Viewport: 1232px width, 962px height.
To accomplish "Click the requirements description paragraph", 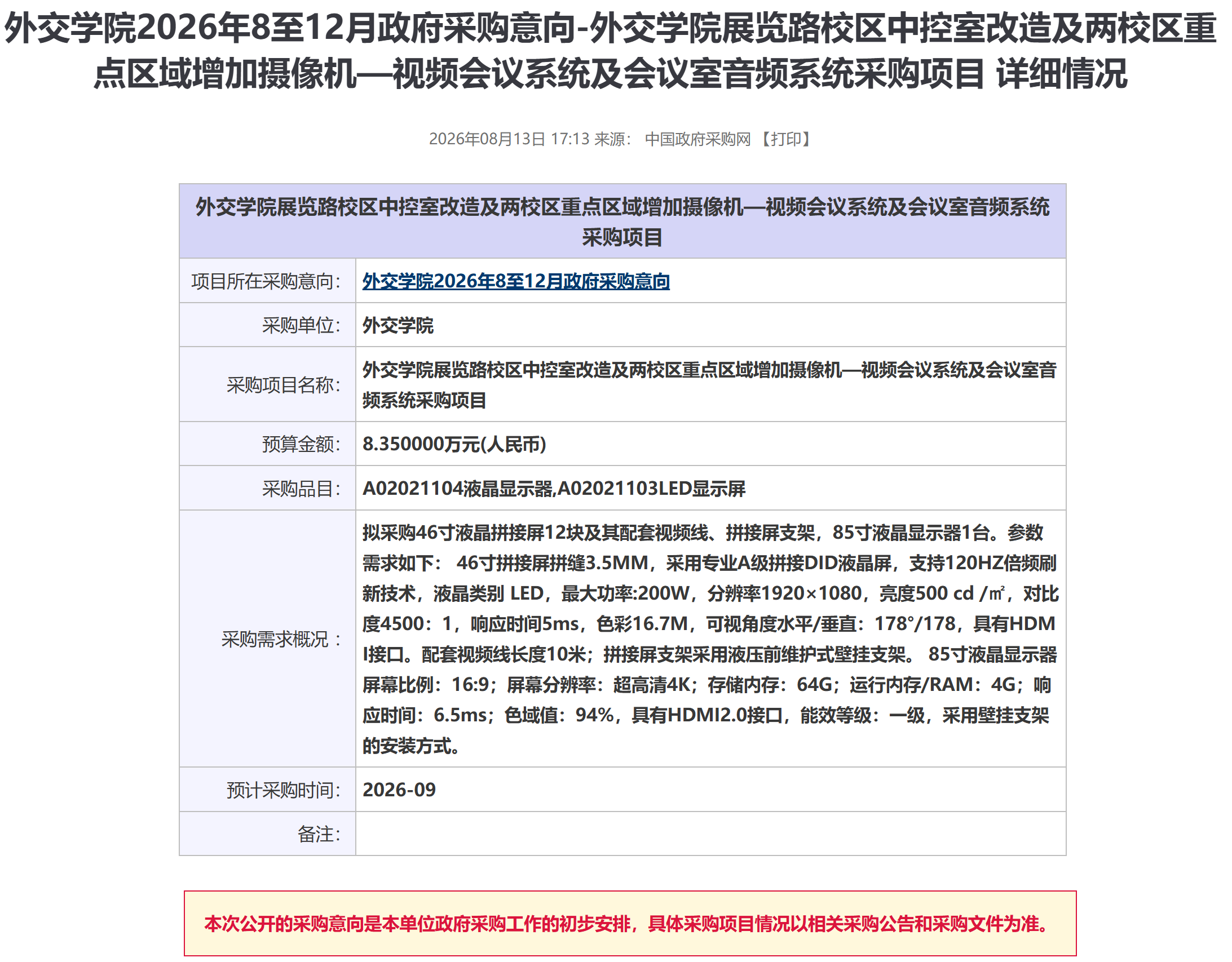I will (x=710, y=640).
